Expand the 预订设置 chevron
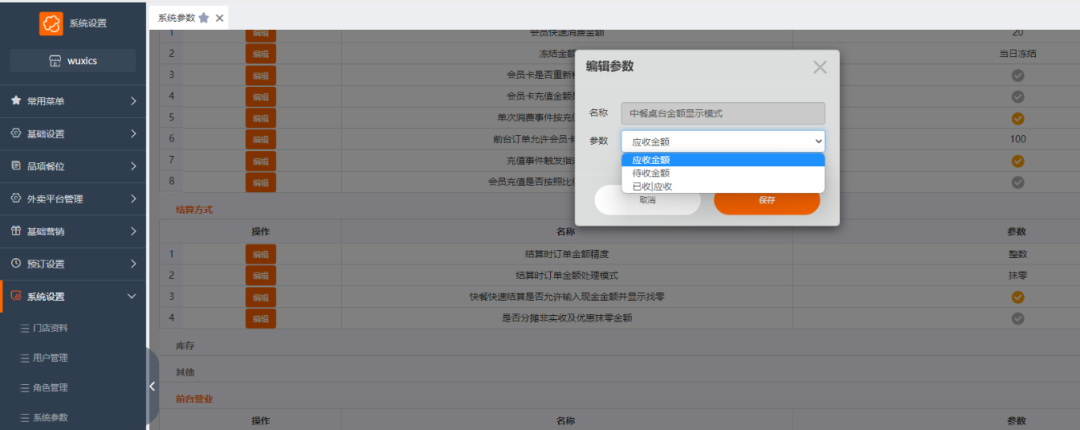The height and width of the screenshot is (430, 1080). (133, 264)
